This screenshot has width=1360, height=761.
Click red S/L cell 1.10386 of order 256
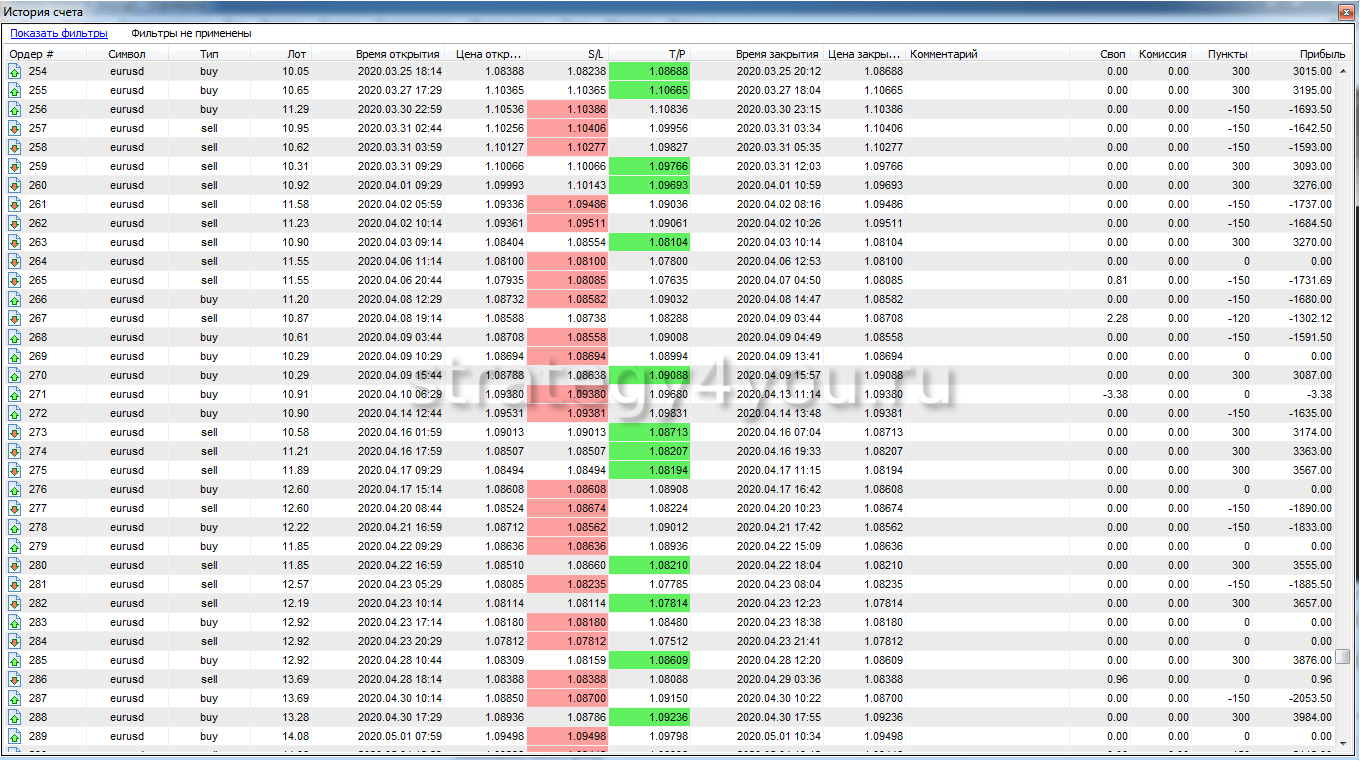point(566,109)
